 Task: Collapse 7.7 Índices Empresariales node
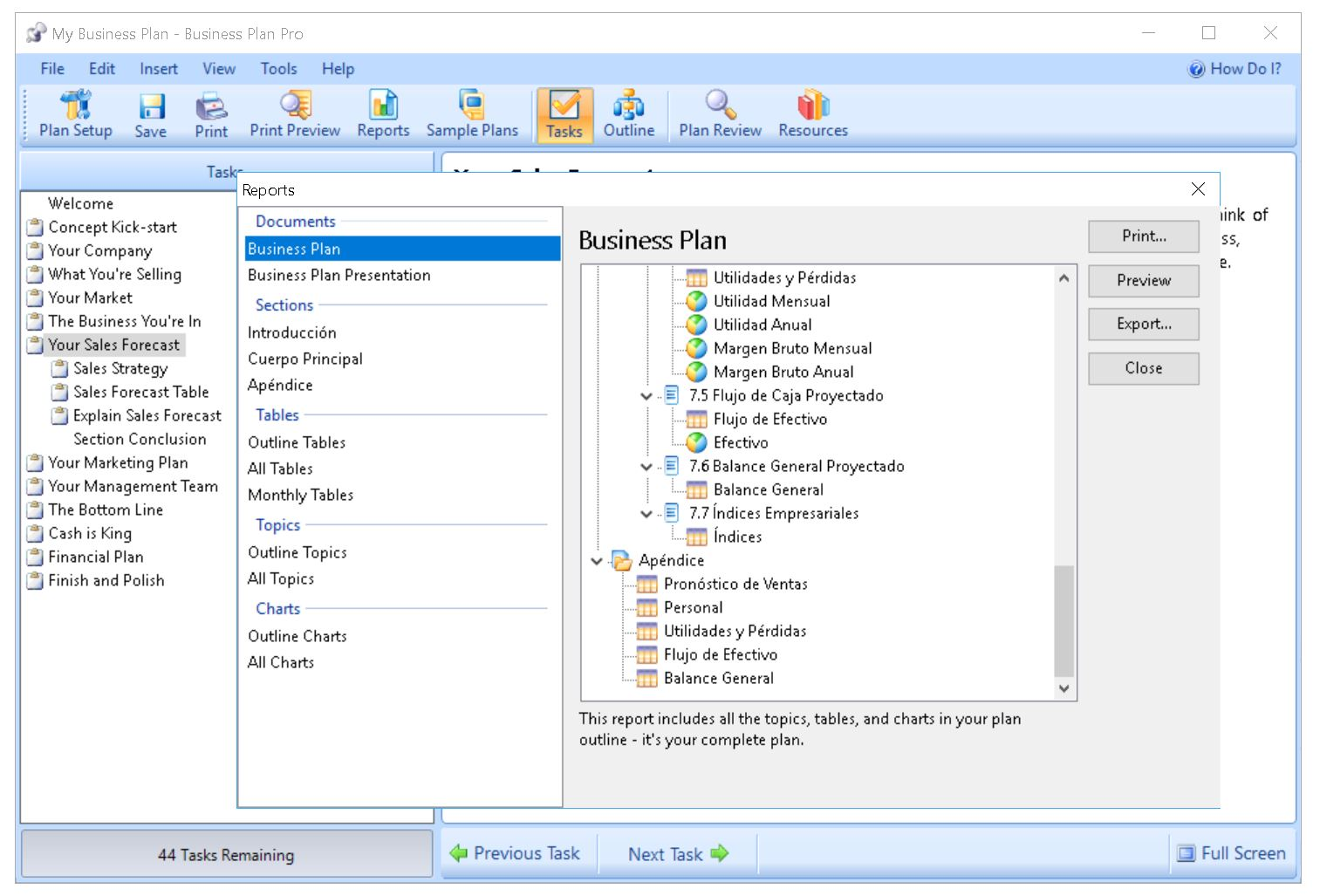pos(646,514)
